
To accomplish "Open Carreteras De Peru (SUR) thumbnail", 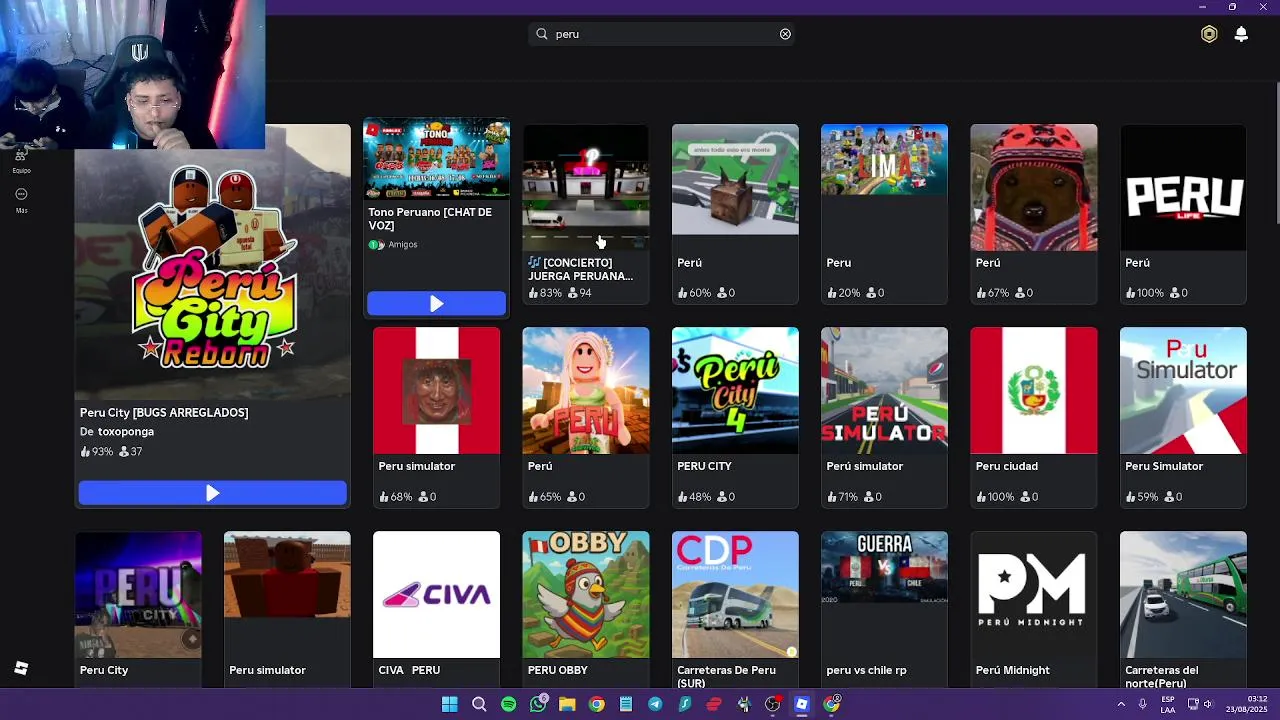I will [735, 594].
